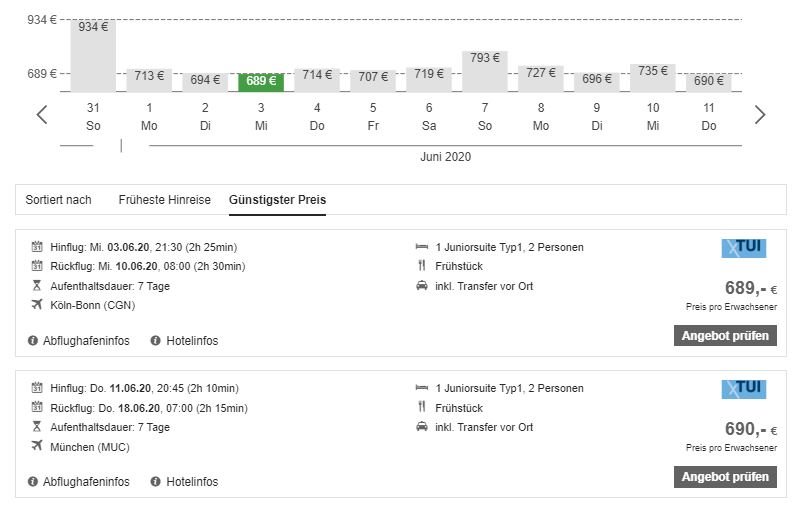800x505 pixels.
Task: Open Hotelinfos link in first offer
Action: click(190, 341)
